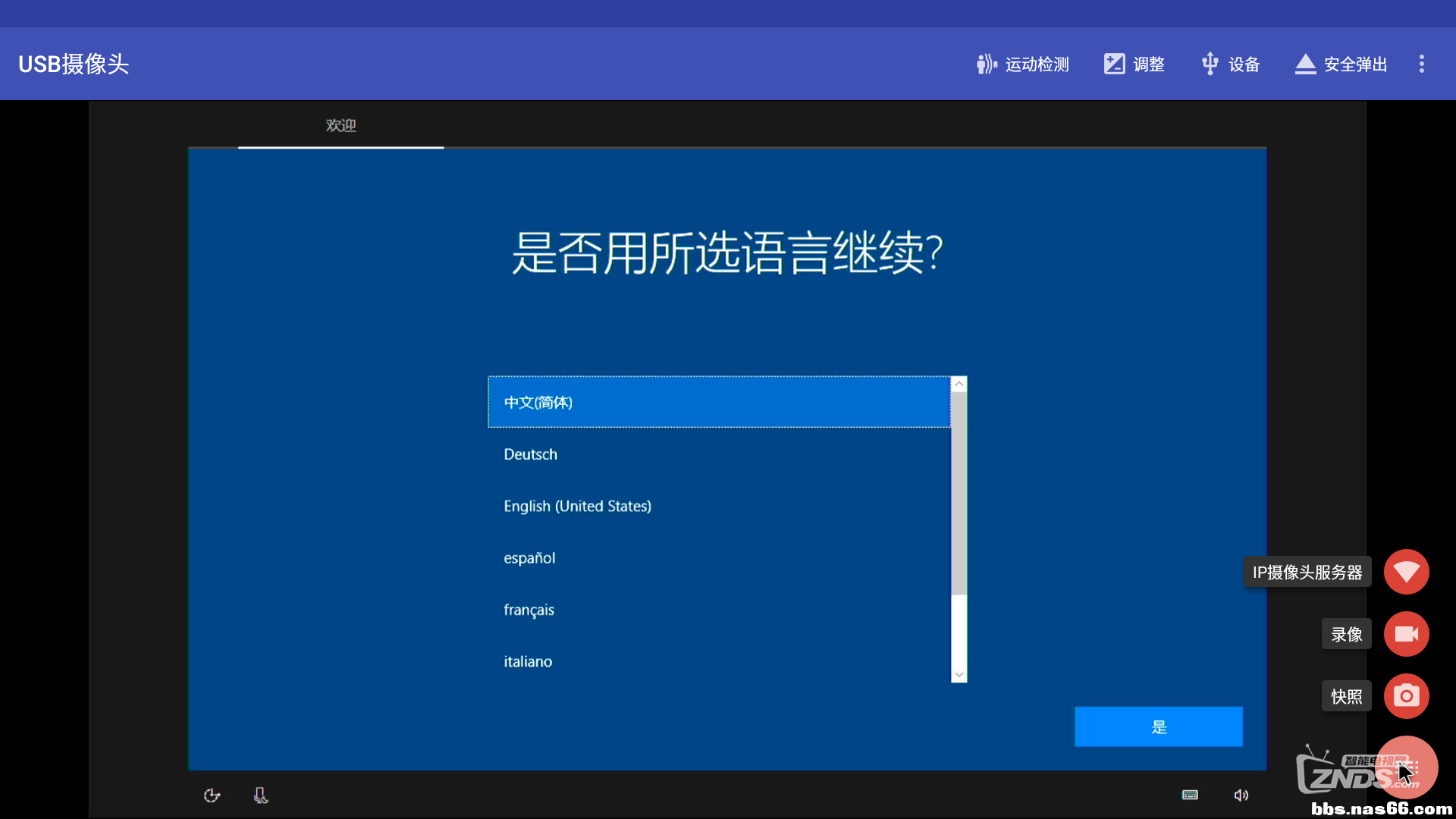Take a snapshot with the camera button
Viewport: 1456px width, 819px height.
click(x=1406, y=696)
